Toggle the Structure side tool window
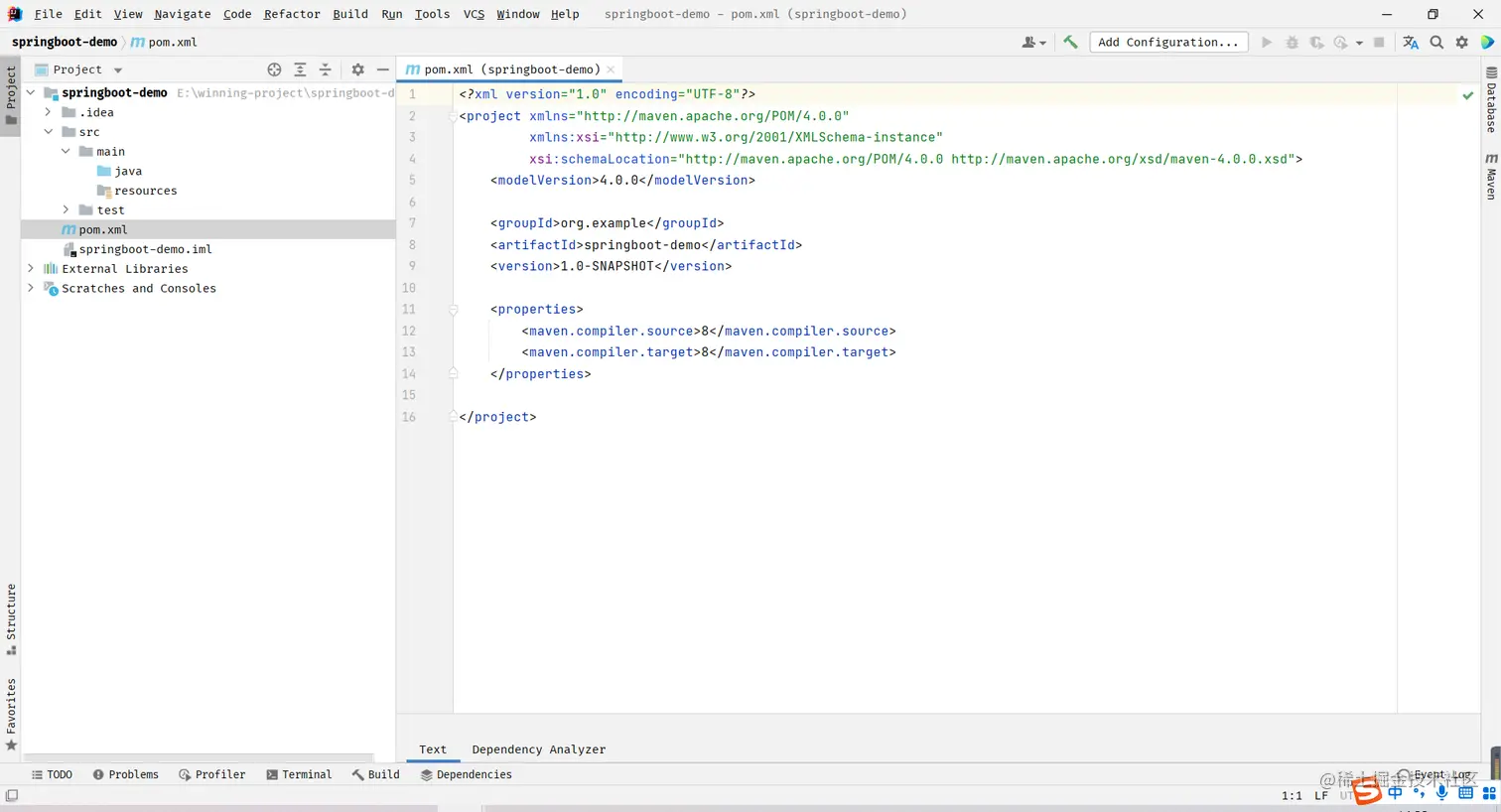The width and height of the screenshot is (1501, 812). pos(11,619)
